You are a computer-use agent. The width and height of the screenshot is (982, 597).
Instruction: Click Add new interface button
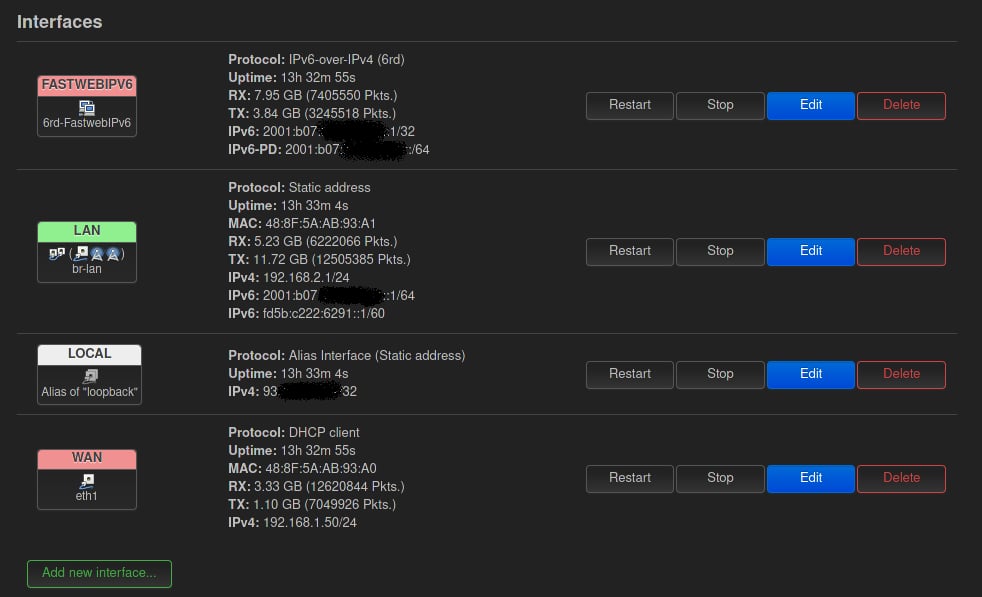pos(99,573)
